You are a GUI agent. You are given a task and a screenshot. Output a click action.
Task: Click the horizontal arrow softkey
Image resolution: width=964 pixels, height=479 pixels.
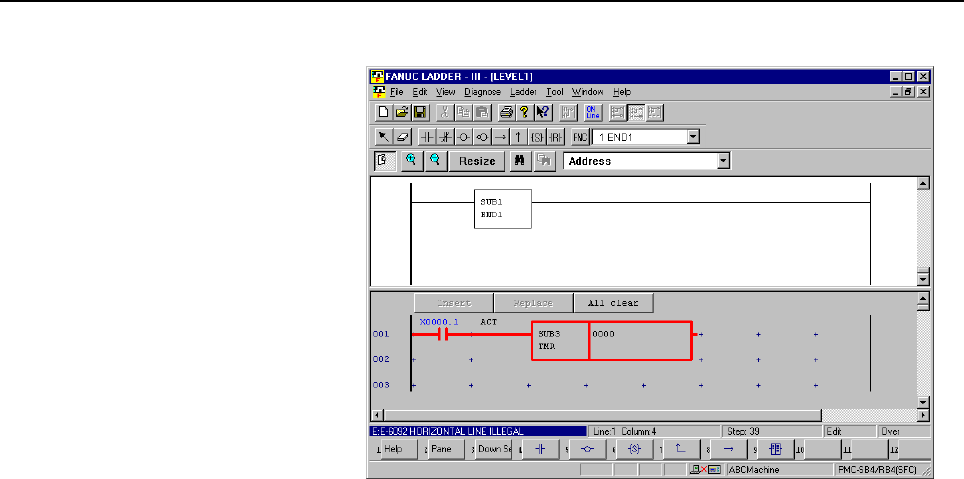[729, 449]
